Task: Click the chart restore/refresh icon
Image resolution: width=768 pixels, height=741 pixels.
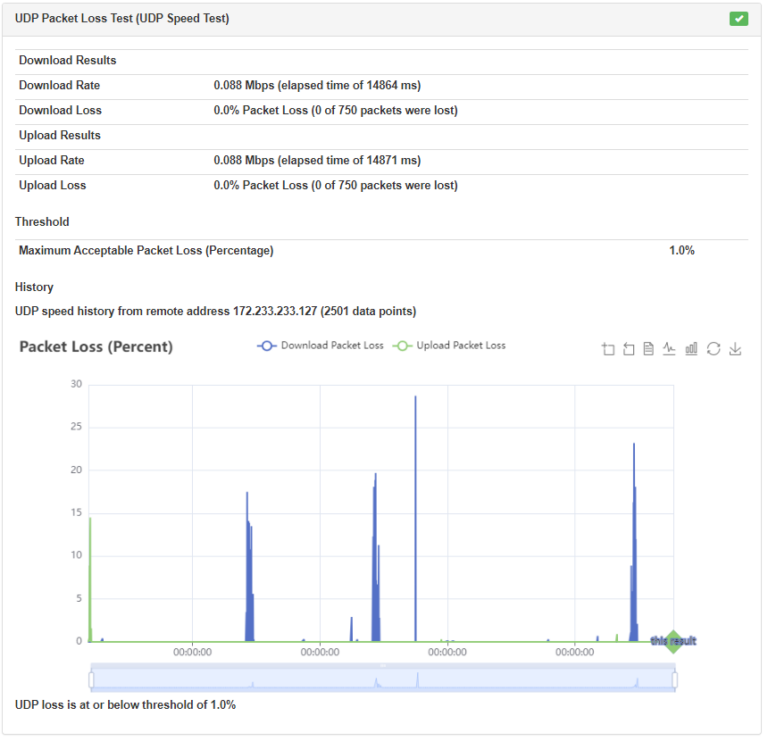Action: click(713, 349)
